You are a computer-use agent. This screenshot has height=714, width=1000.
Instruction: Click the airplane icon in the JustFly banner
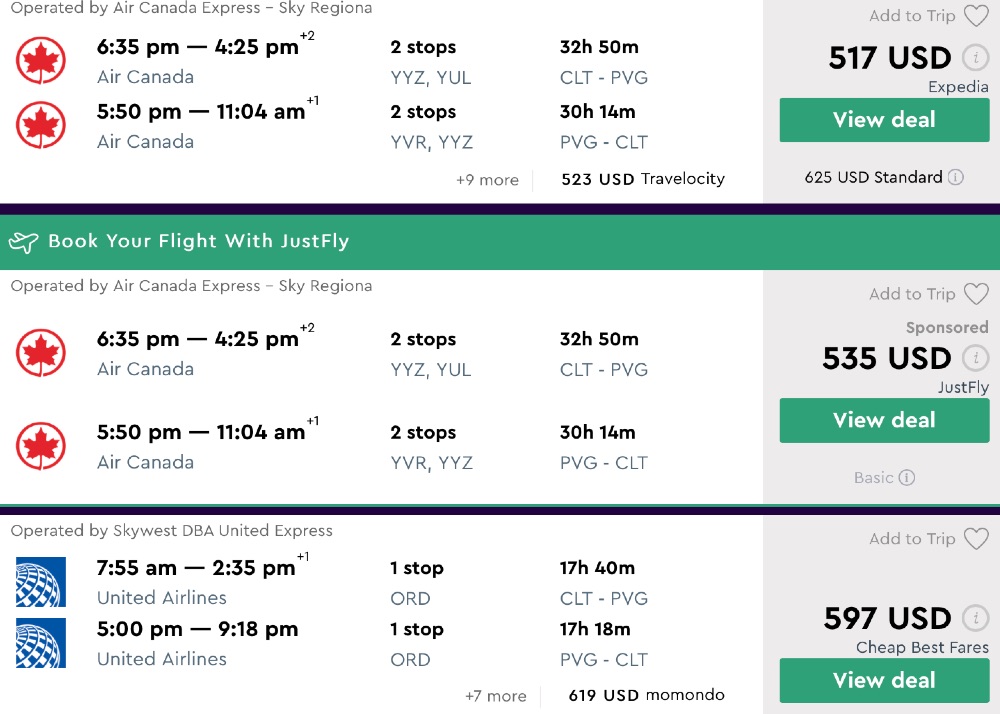click(x=23, y=242)
